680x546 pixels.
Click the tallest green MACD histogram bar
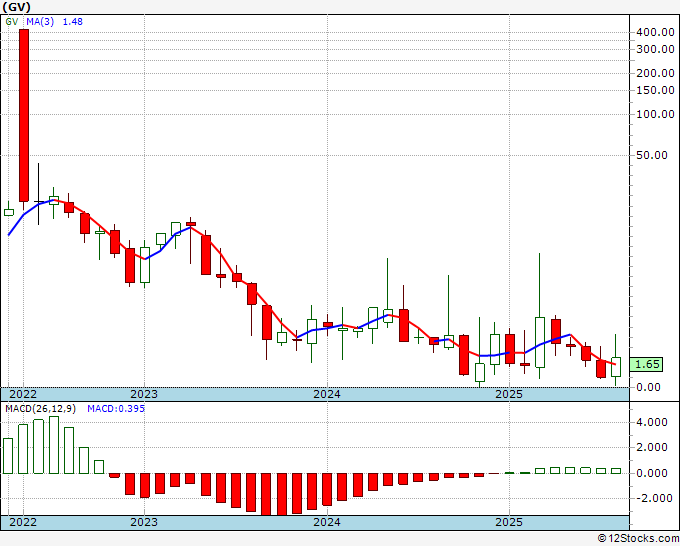click(54, 445)
